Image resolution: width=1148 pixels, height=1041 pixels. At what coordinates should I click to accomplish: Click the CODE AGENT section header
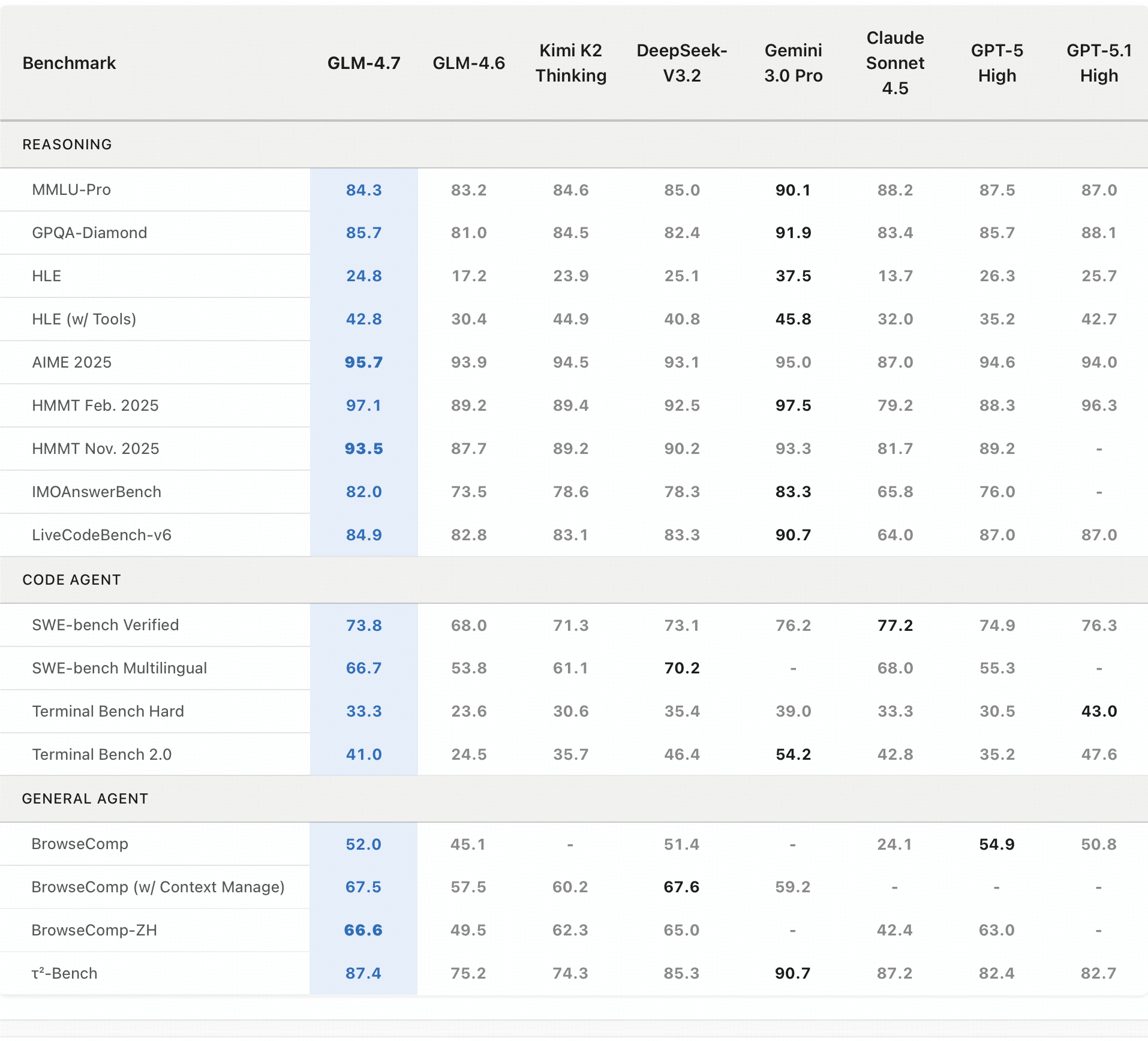tap(71, 579)
